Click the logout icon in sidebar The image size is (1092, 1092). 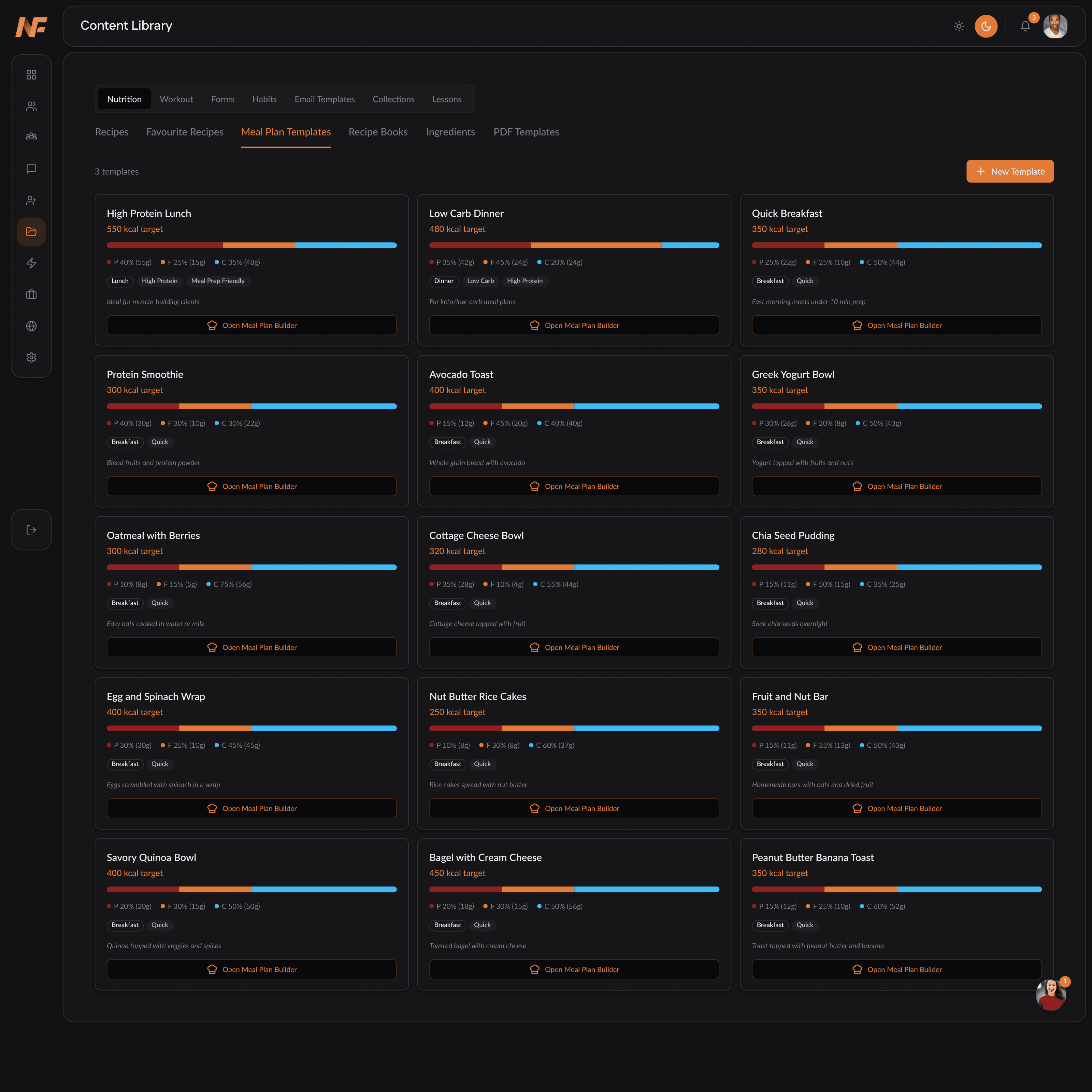31,530
